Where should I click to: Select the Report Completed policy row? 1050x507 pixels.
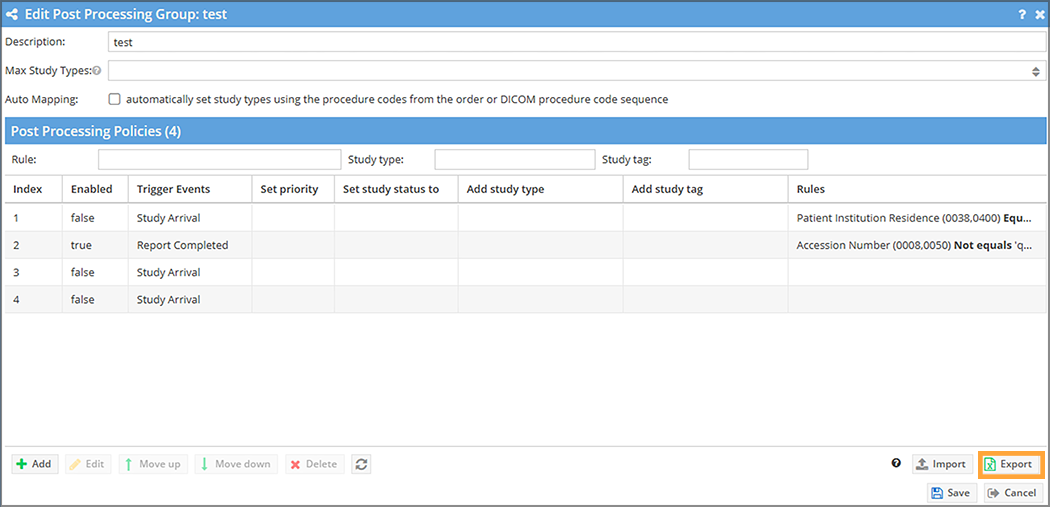(182, 245)
